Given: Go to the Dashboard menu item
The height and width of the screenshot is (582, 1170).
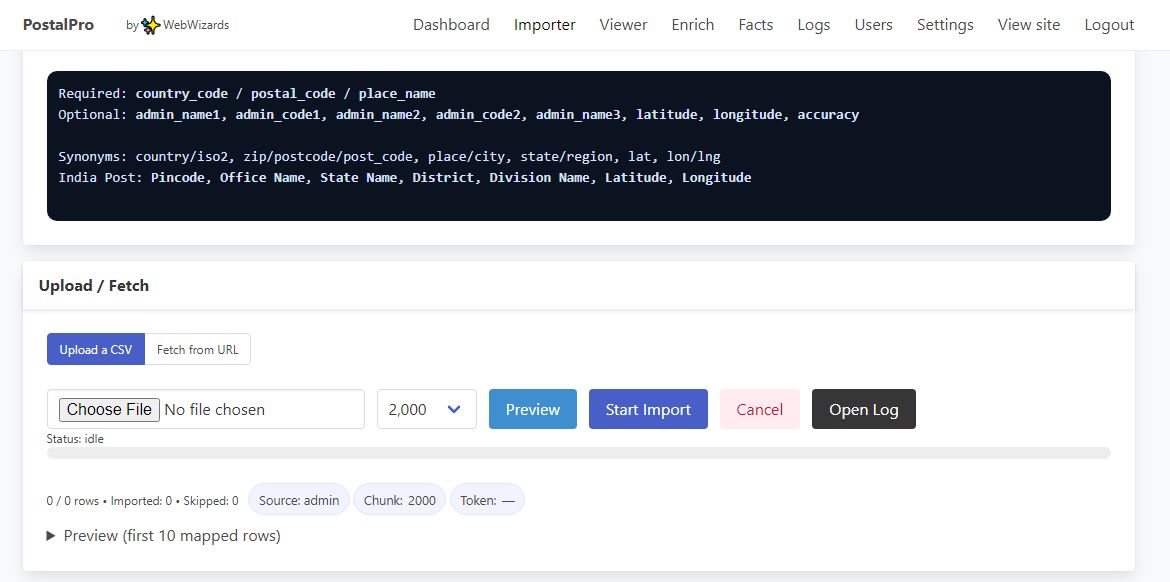Looking at the screenshot, I should pos(451,25).
